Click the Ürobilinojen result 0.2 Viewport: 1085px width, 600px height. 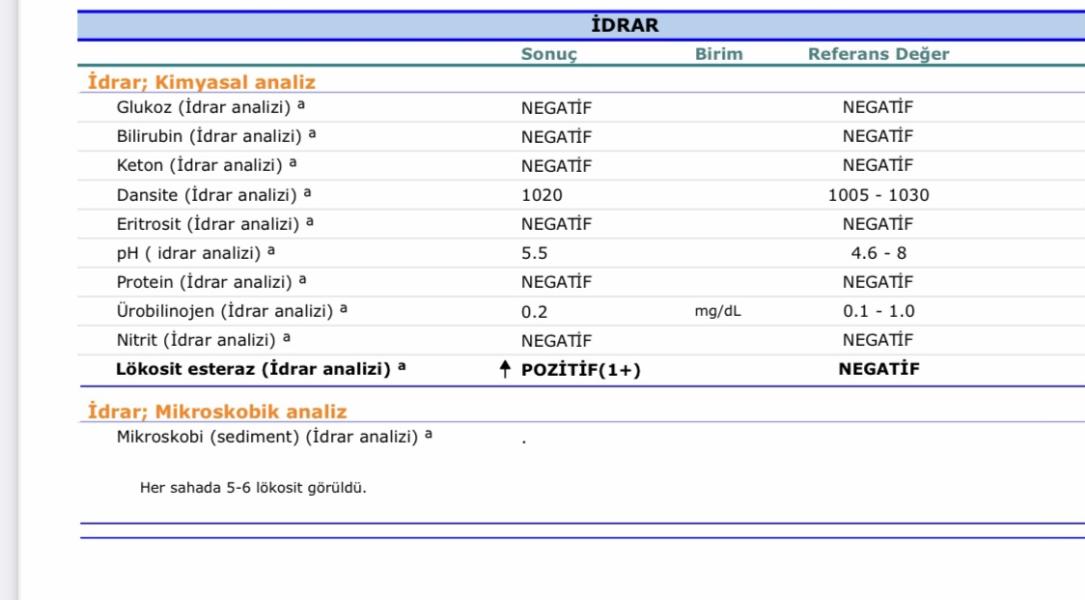pyautogui.click(x=534, y=312)
